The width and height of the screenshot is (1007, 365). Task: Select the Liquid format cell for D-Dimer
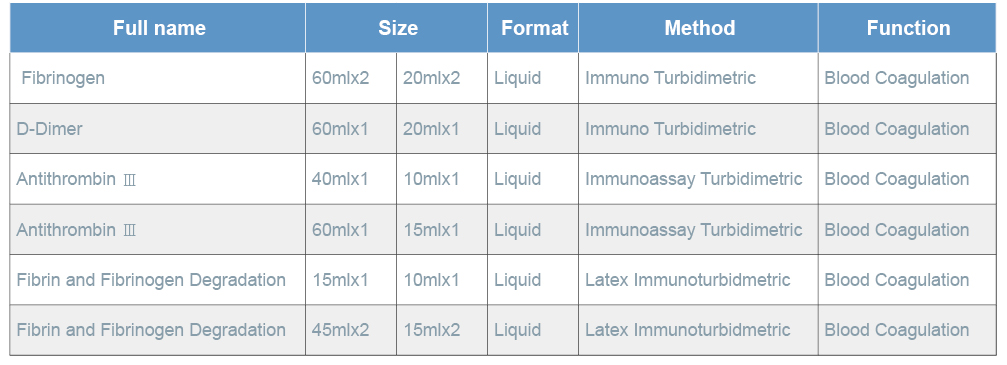coord(518,129)
